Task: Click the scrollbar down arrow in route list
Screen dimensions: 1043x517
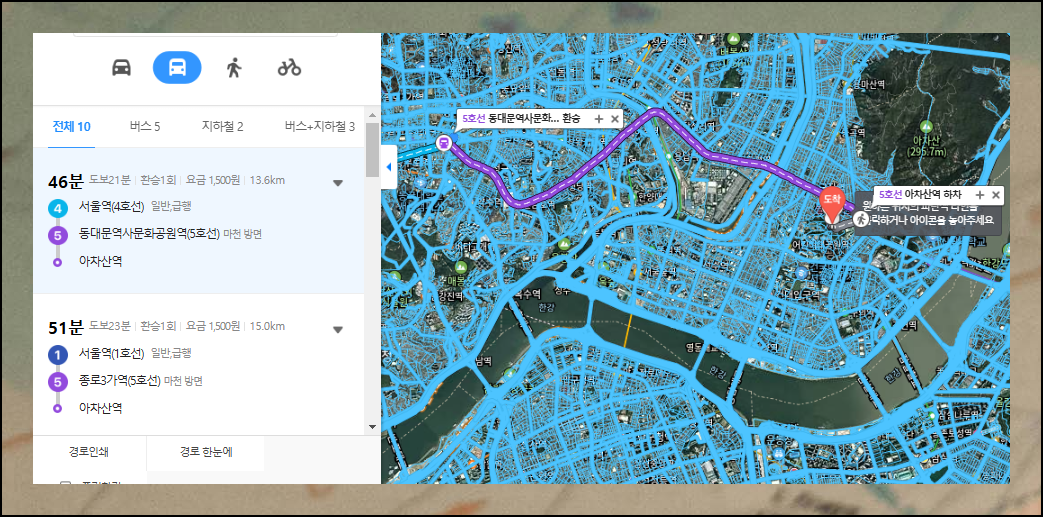Action: click(372, 427)
